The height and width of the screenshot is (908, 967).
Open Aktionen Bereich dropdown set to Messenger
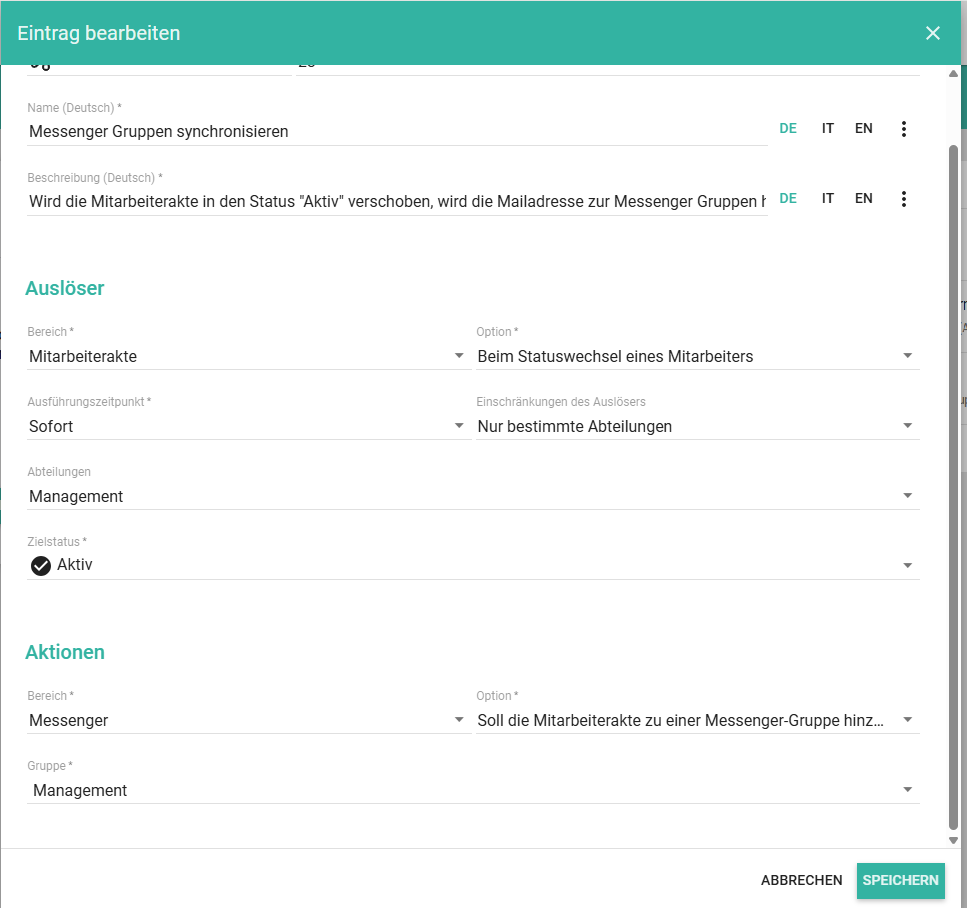click(458, 720)
